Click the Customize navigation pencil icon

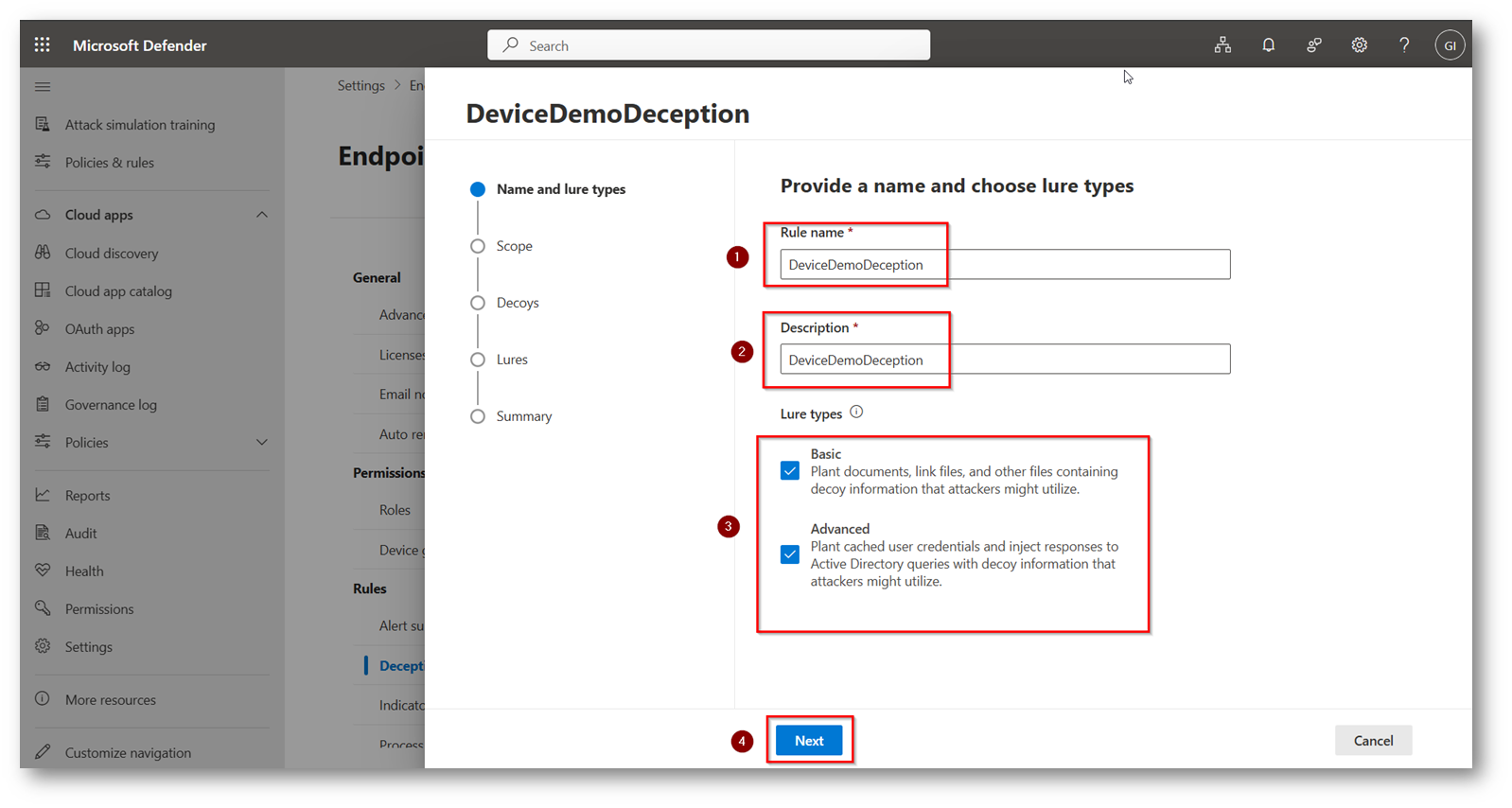[43, 752]
